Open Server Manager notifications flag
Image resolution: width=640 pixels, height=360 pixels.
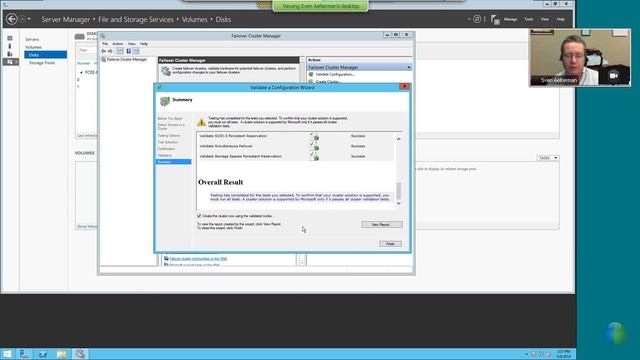[495, 19]
